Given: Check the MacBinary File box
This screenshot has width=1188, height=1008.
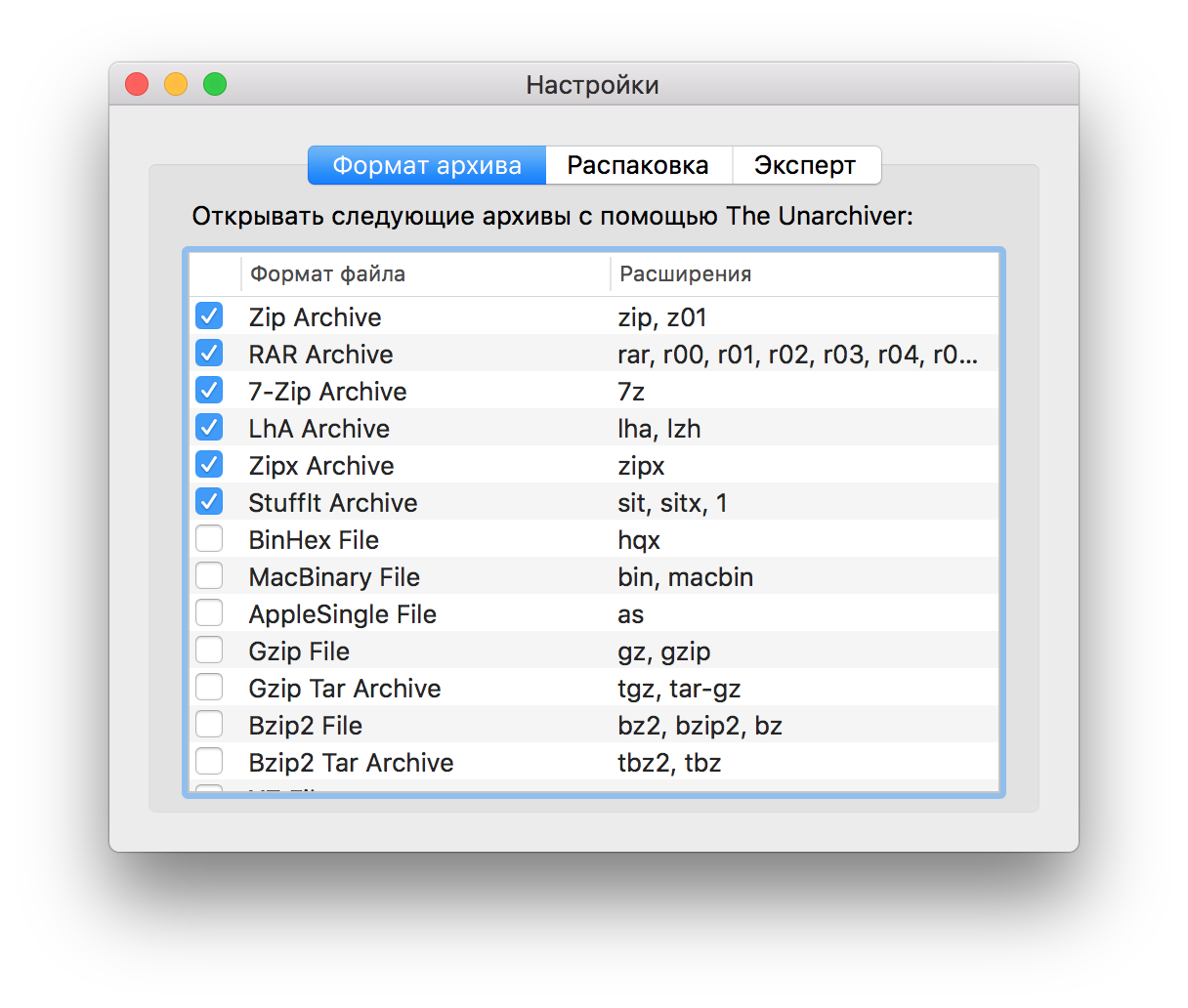Looking at the screenshot, I should tap(209, 576).
